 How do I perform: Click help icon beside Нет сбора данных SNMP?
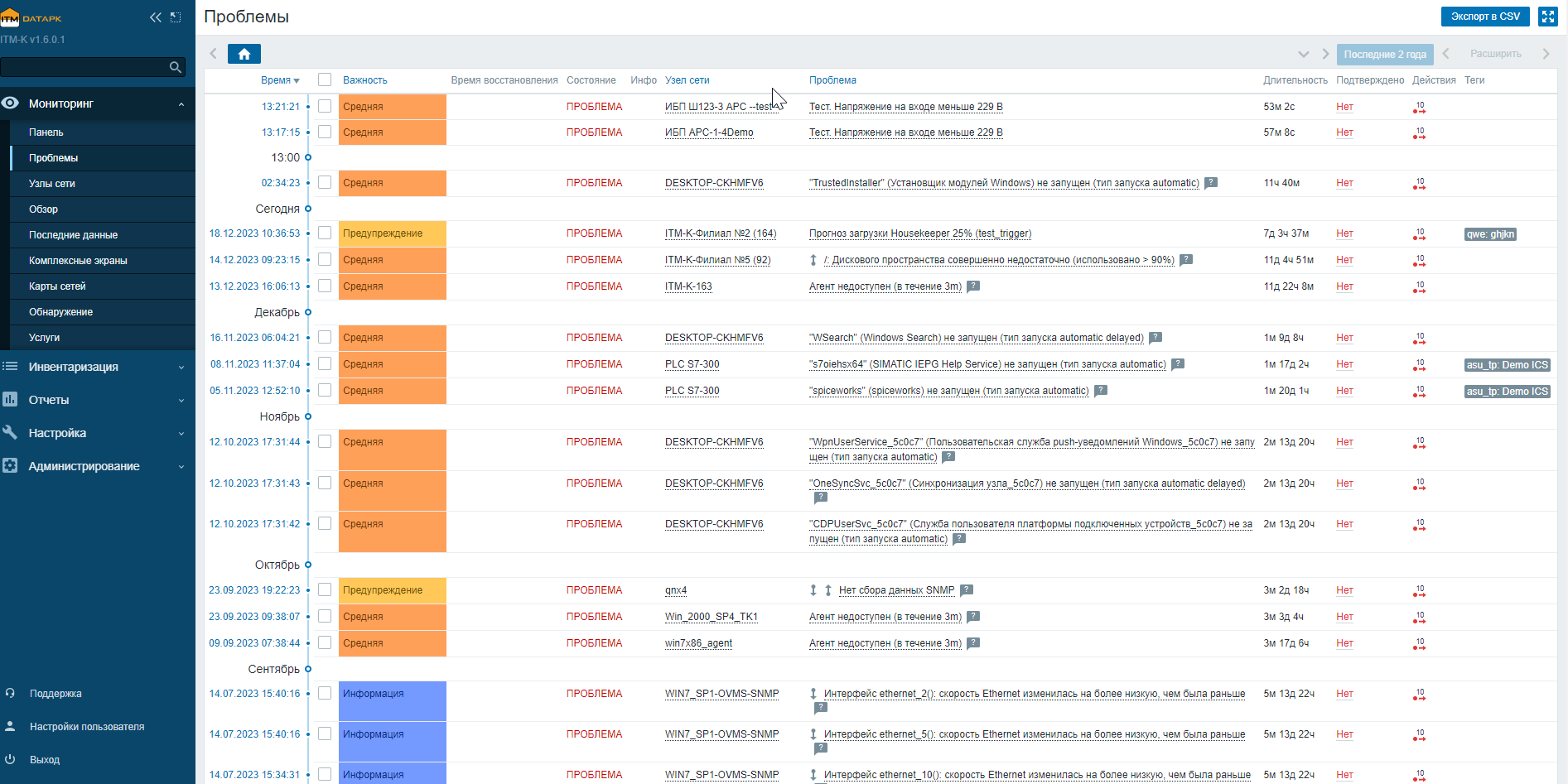click(x=967, y=590)
